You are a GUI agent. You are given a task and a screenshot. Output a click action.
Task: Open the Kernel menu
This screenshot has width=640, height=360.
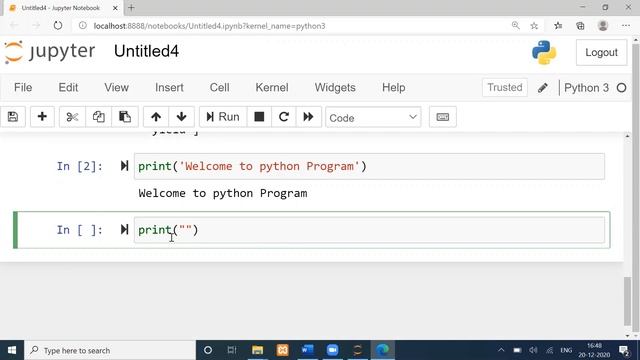click(x=272, y=87)
